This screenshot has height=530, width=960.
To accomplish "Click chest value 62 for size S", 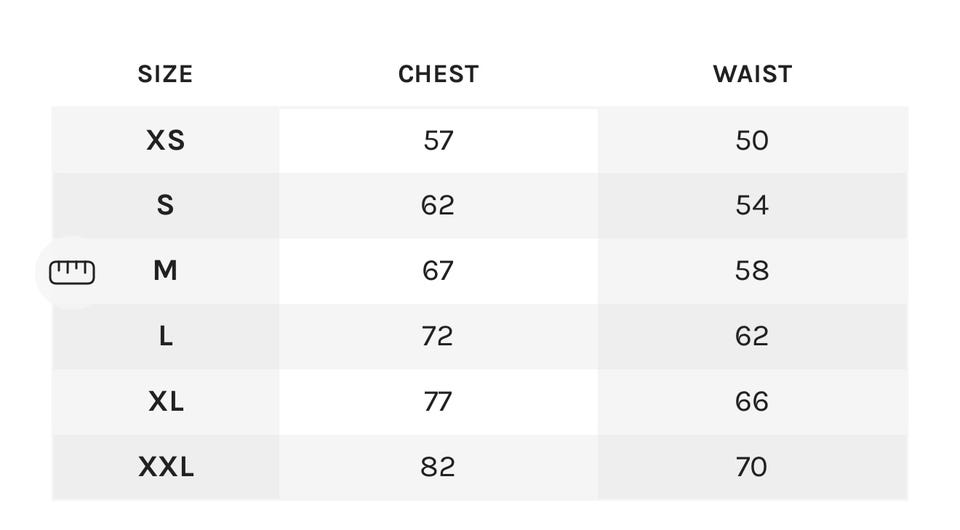I will pos(438,205).
